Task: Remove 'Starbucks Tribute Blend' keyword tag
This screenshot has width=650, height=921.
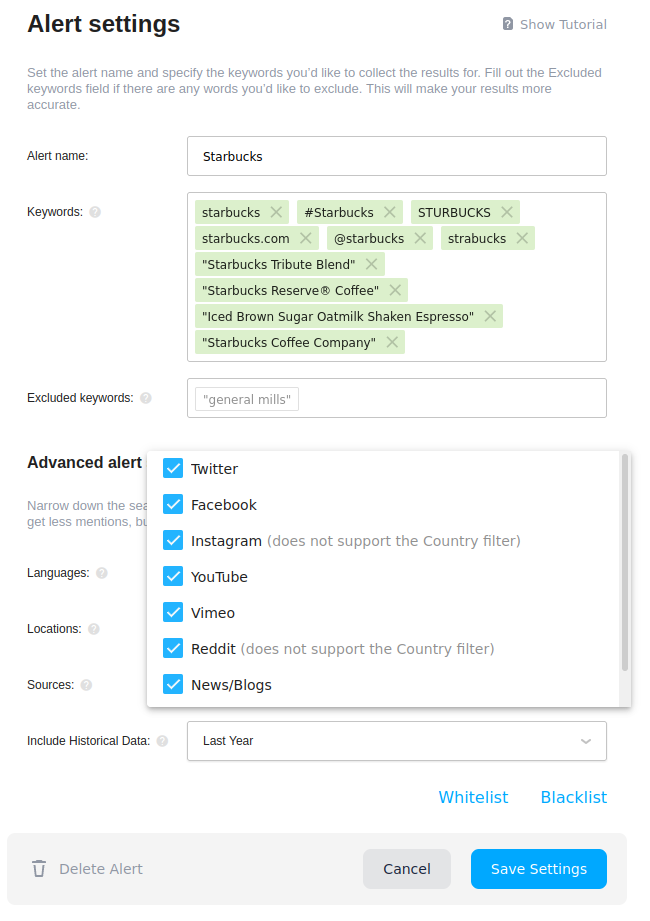Action: [x=371, y=264]
